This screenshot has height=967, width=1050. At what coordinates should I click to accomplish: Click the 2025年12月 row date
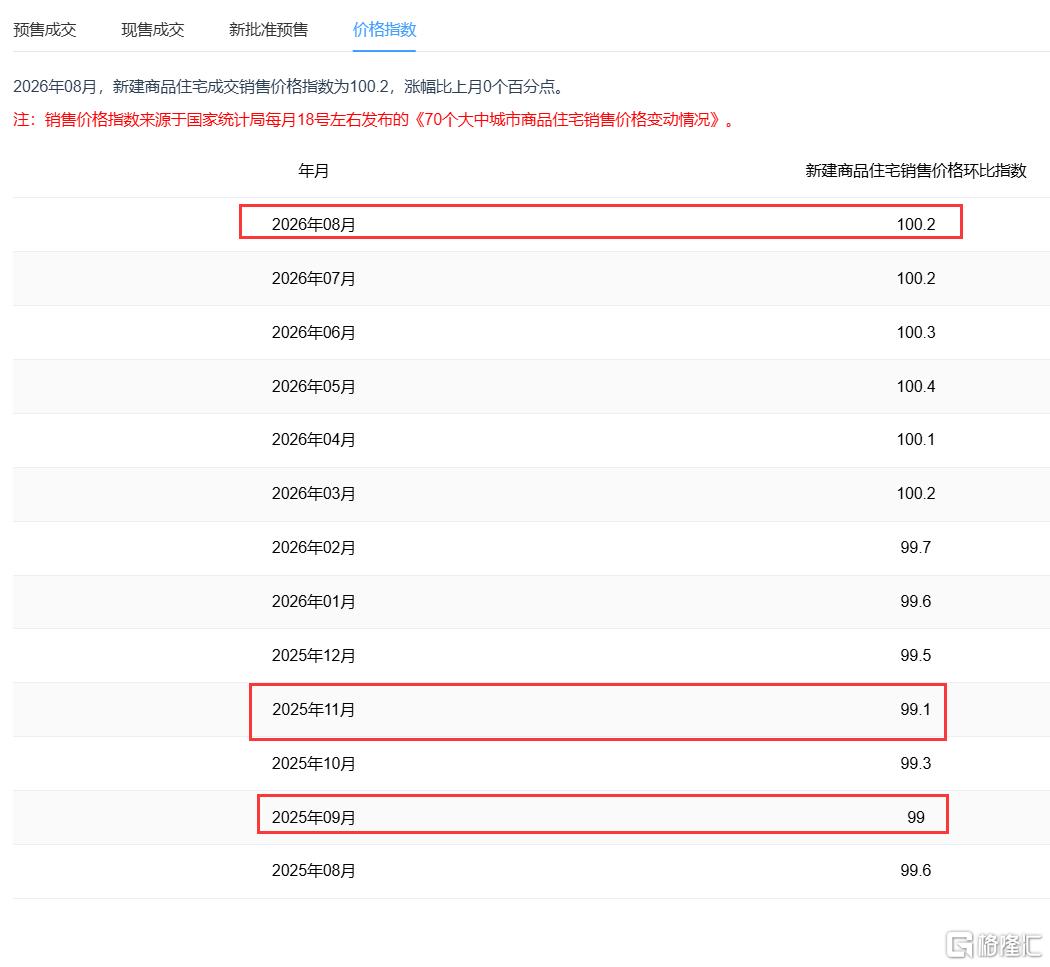pyautogui.click(x=313, y=656)
